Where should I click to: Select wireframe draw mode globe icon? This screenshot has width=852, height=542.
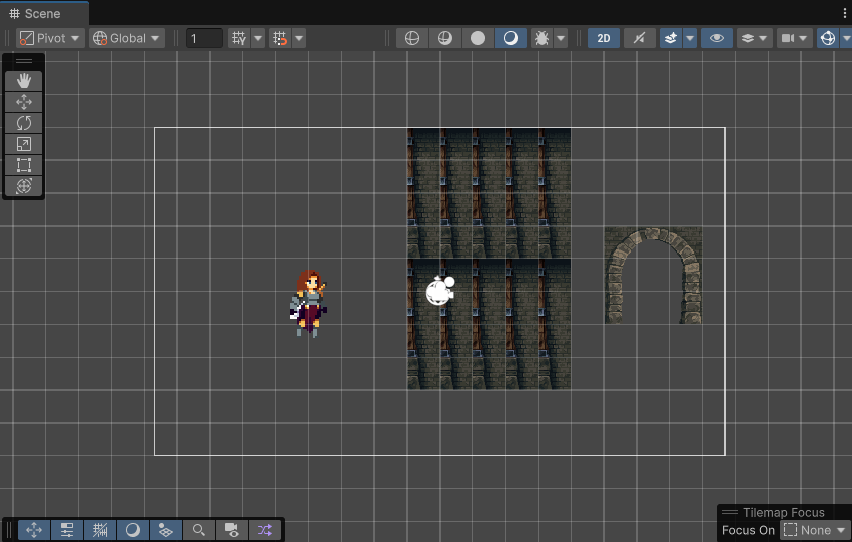412,38
